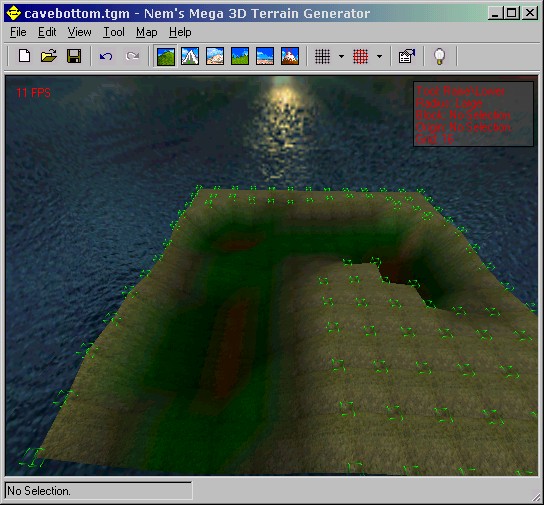544x505 pixels.
Task: Toggle the red grid overlay
Action: coord(360,56)
